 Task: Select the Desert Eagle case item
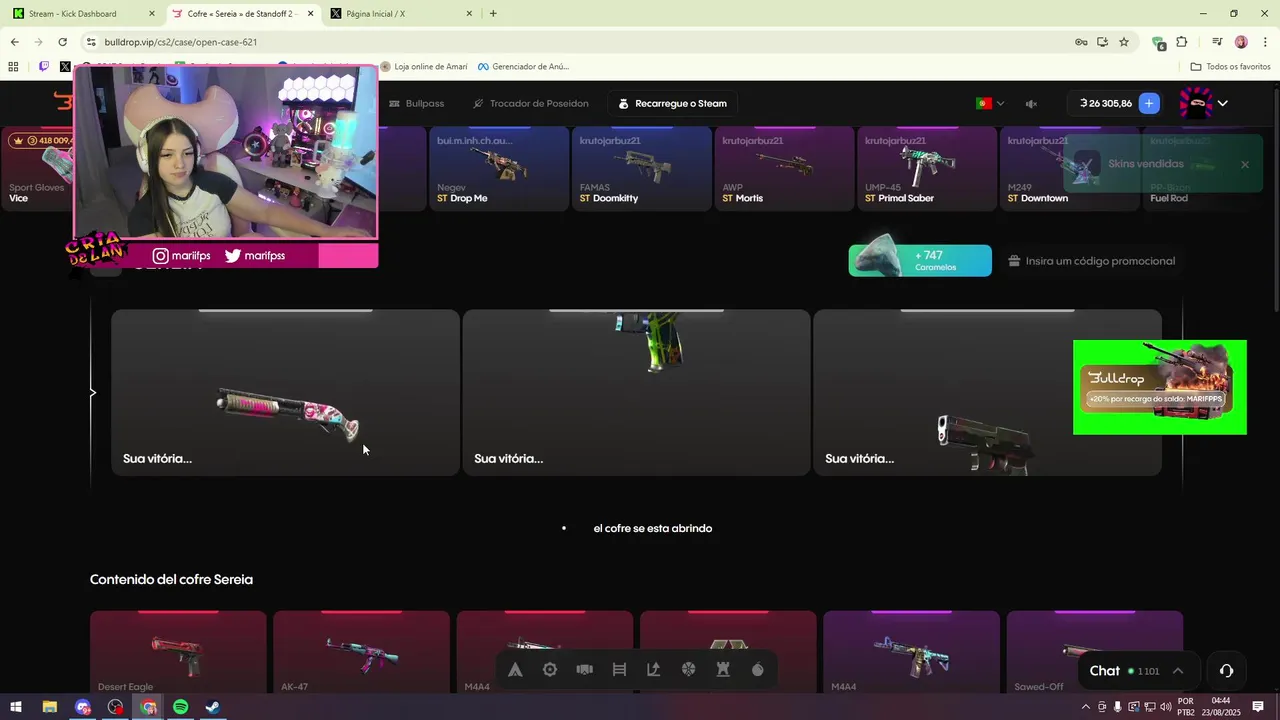click(178, 651)
